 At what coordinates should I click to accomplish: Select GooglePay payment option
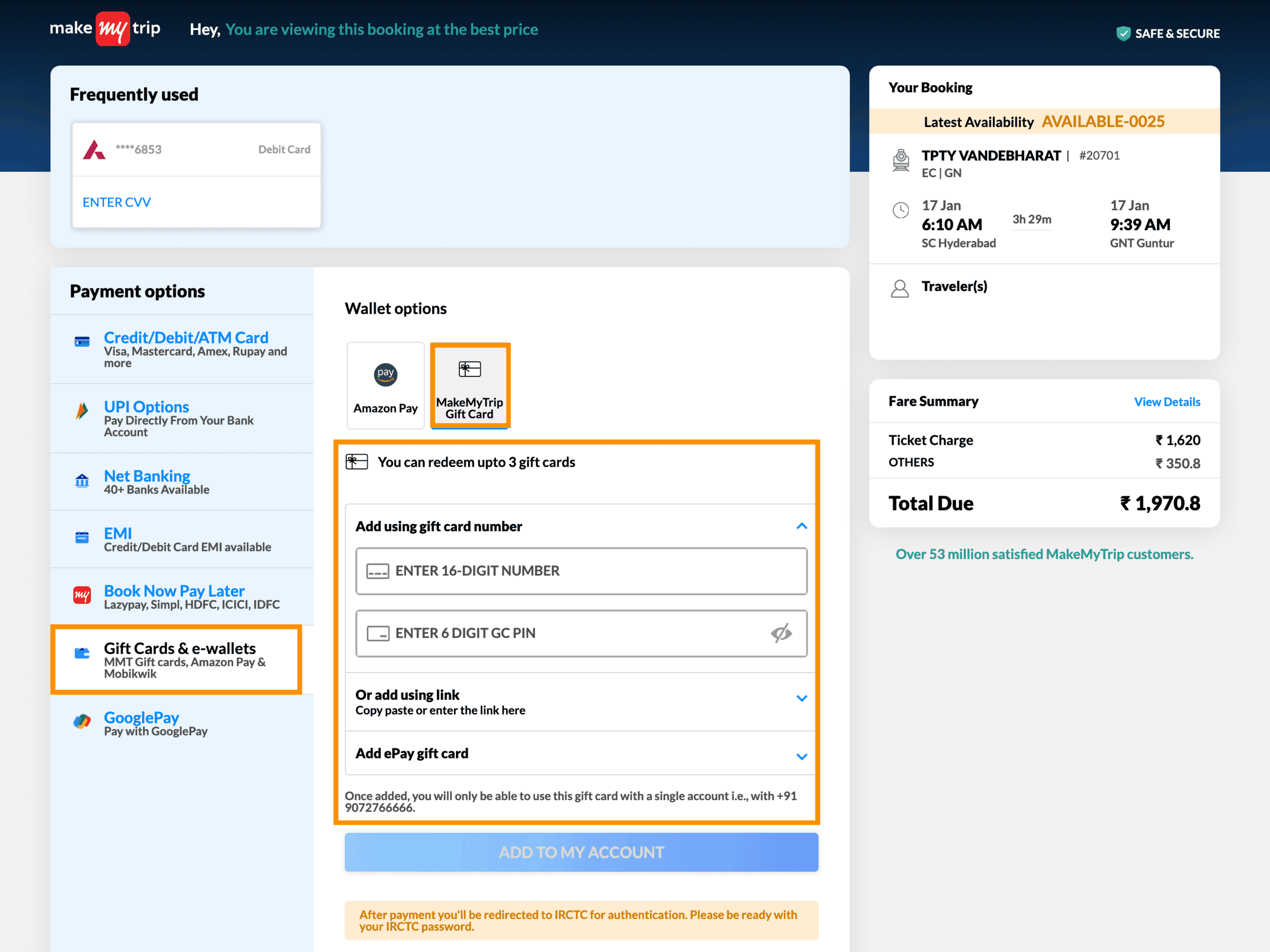coord(182,724)
